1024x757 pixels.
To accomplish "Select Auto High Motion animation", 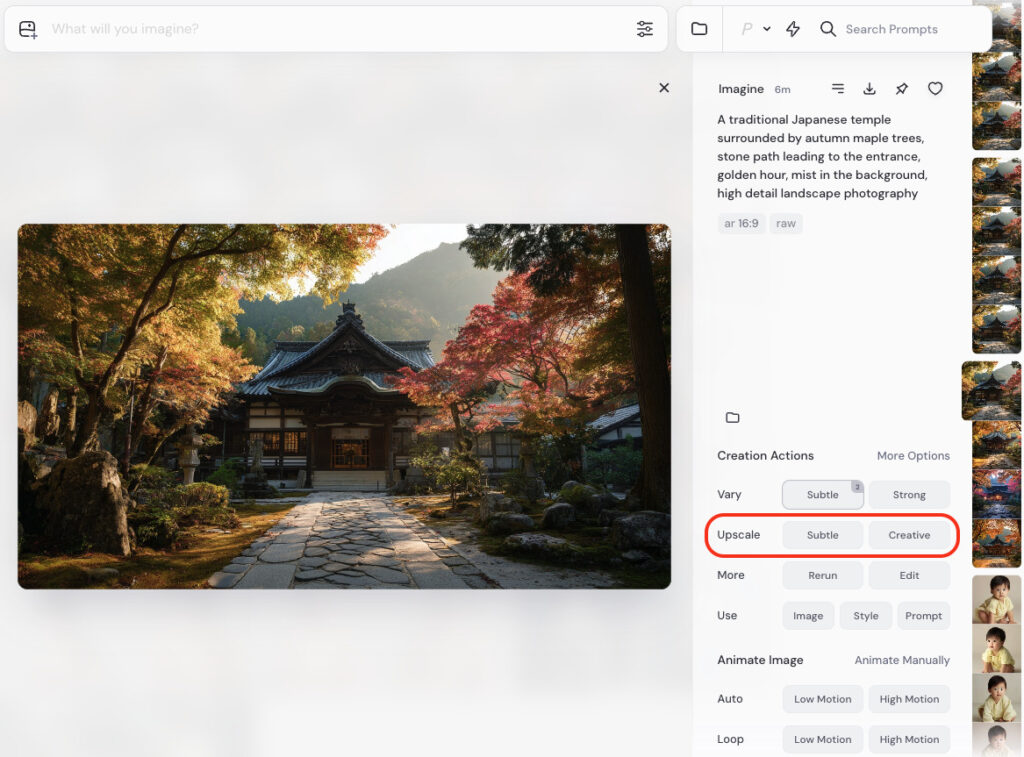I will [x=909, y=699].
